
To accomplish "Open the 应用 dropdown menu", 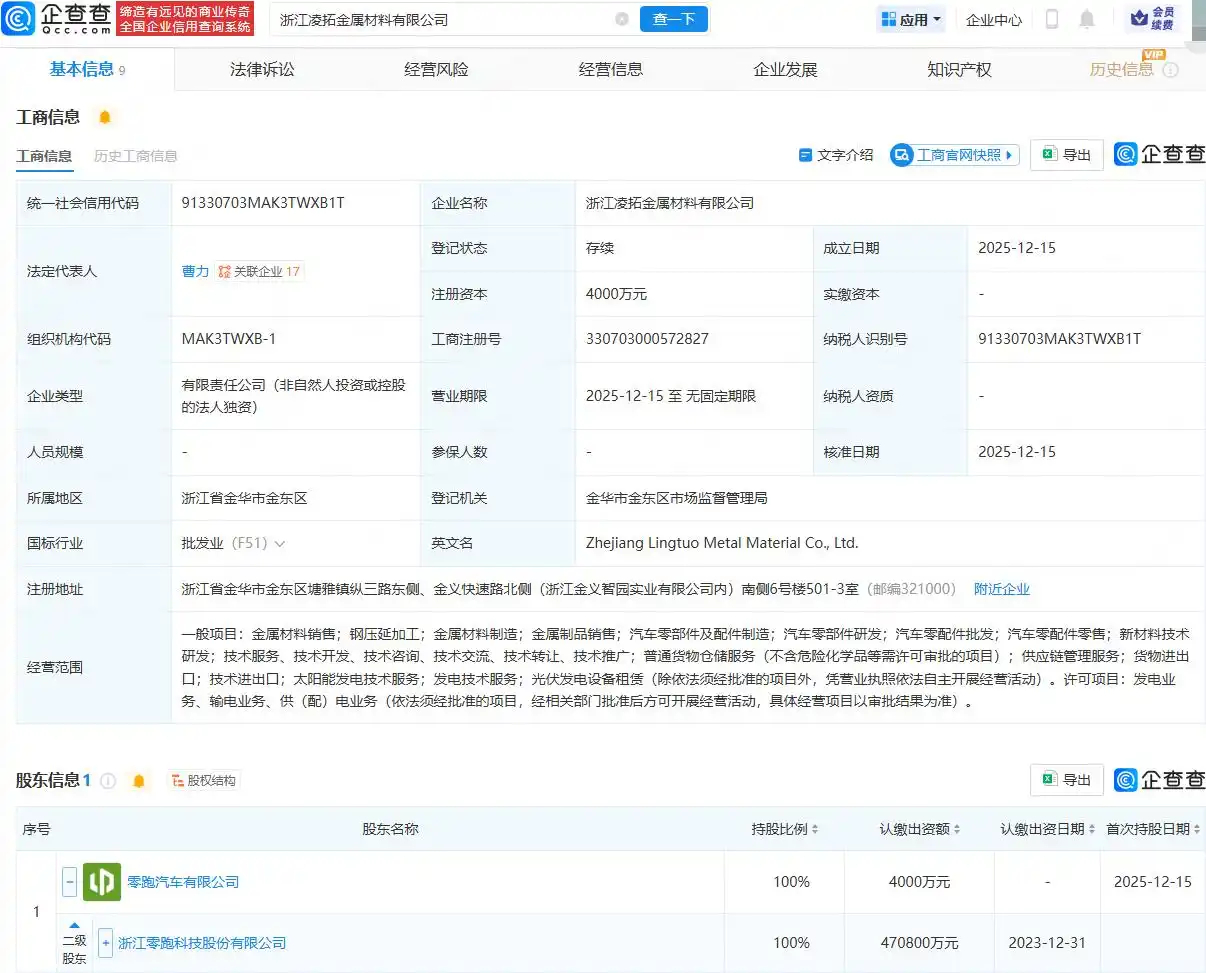I will tap(910, 18).
